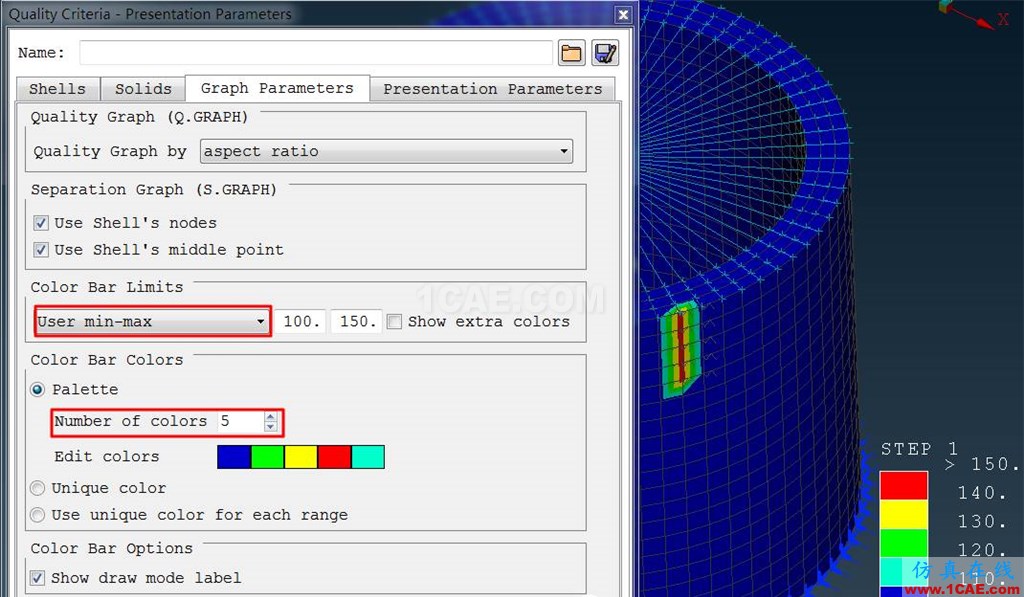Enable Show extra colors checkbox
The width and height of the screenshot is (1024, 597).
(x=394, y=322)
